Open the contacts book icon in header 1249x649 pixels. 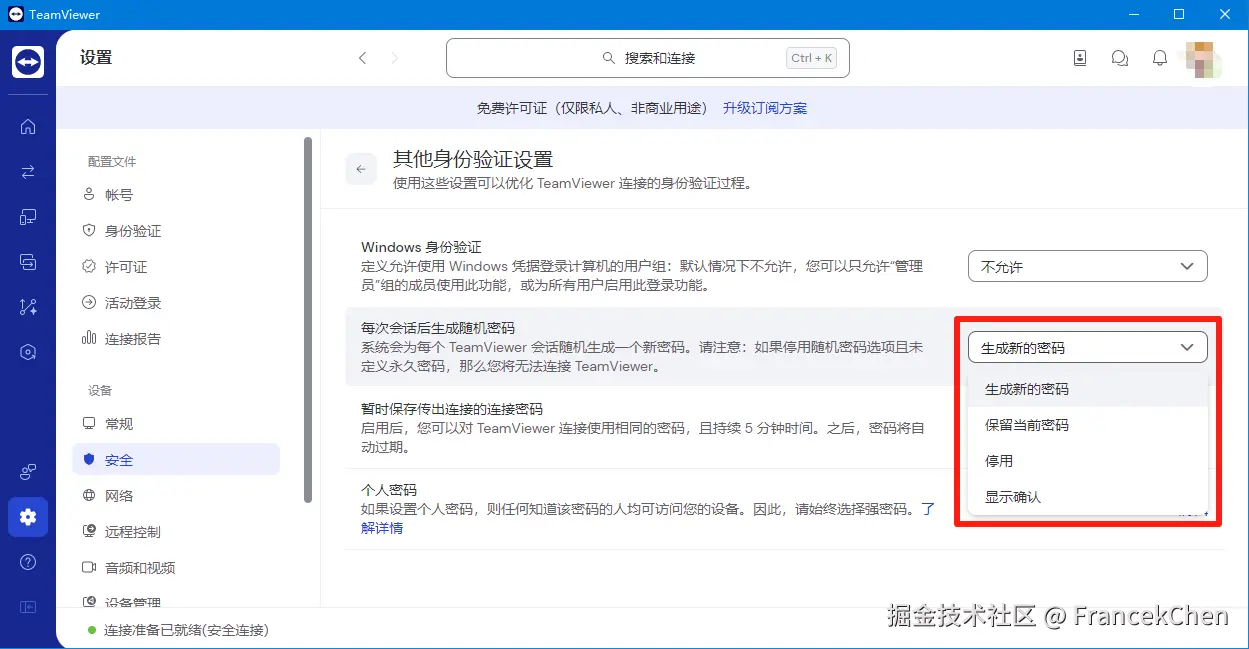[x=1080, y=58]
